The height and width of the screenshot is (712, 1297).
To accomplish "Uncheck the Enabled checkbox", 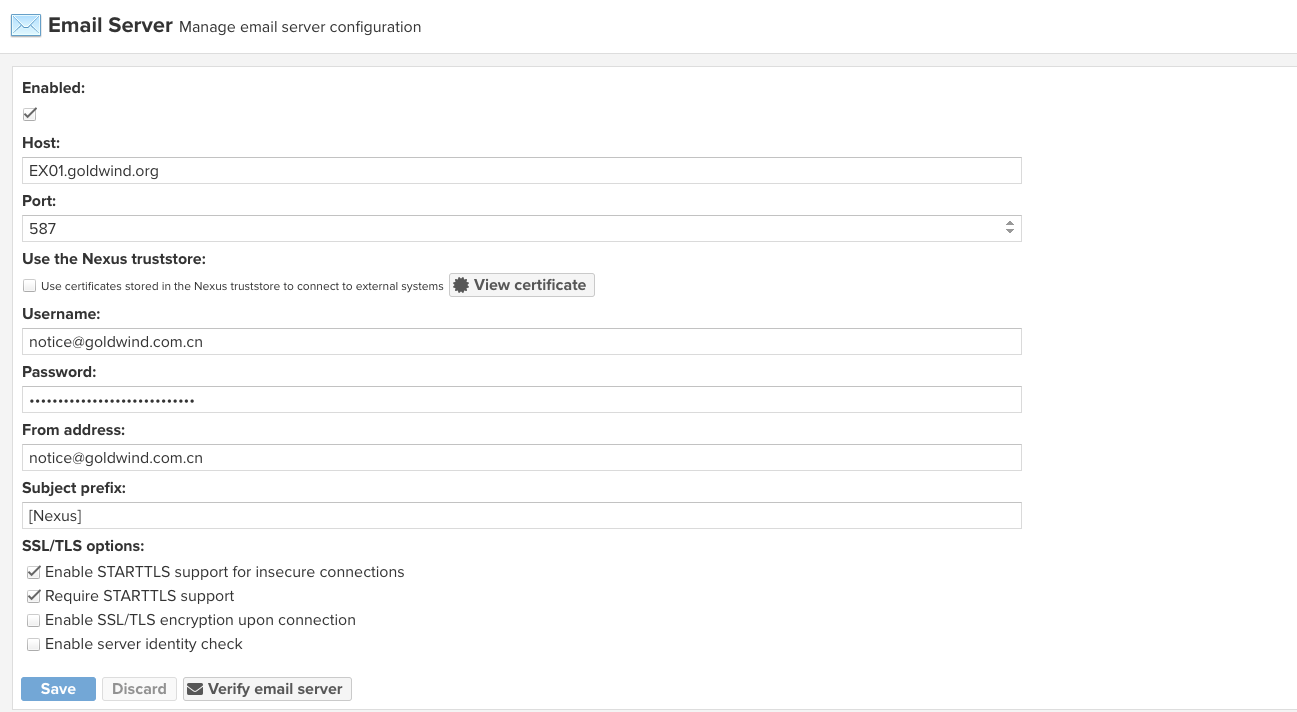I will point(30,114).
